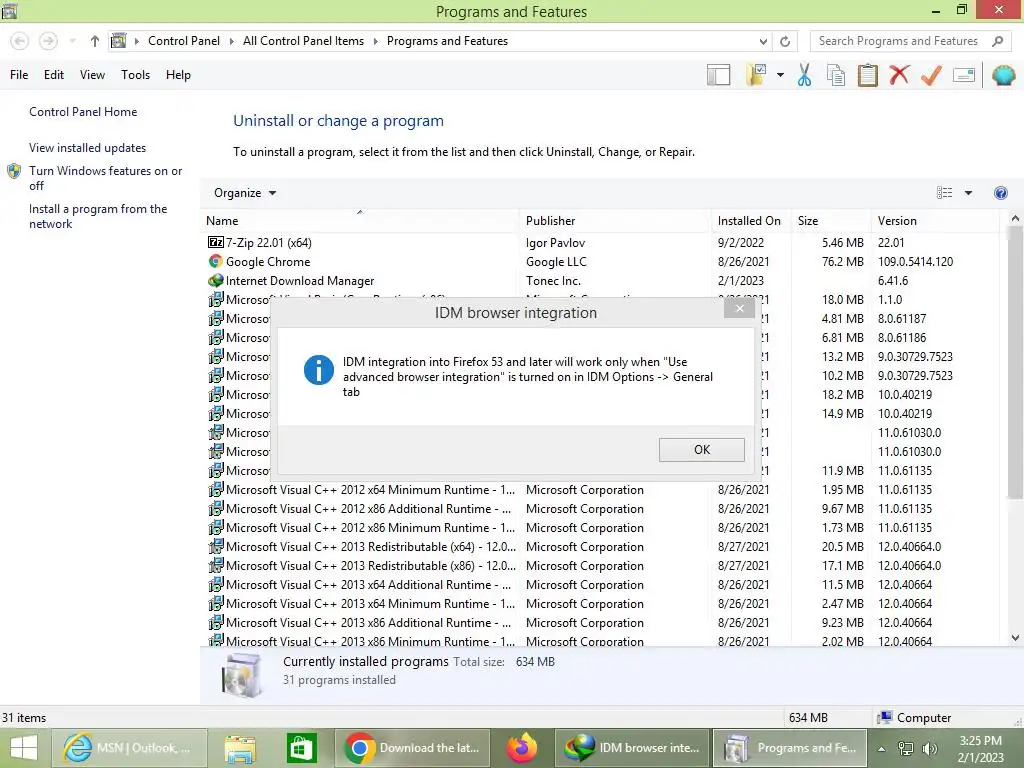Sort list by Name column header
Image resolution: width=1024 pixels, height=768 pixels.
click(359, 221)
